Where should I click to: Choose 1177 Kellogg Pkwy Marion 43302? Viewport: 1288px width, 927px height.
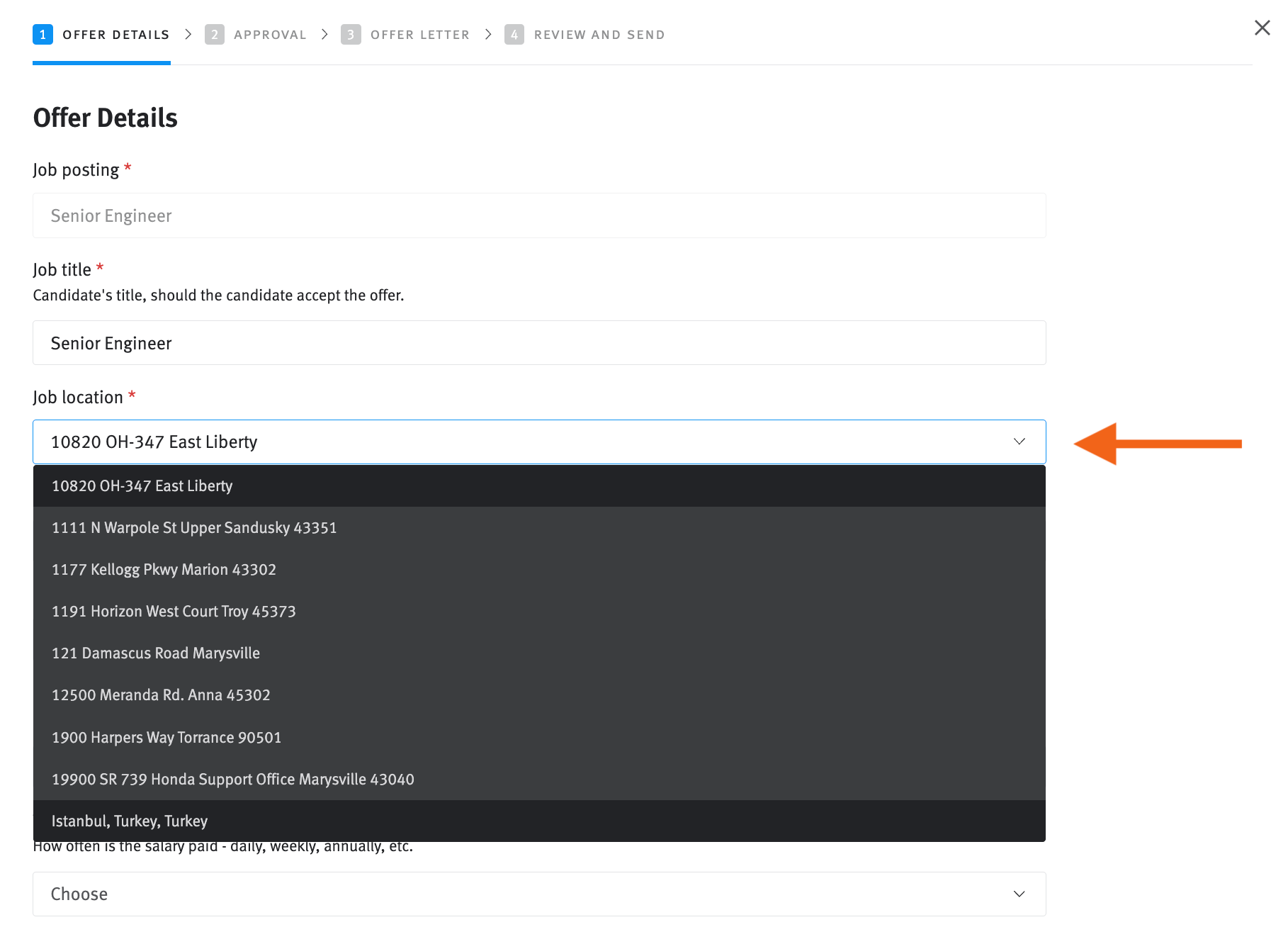click(539, 570)
